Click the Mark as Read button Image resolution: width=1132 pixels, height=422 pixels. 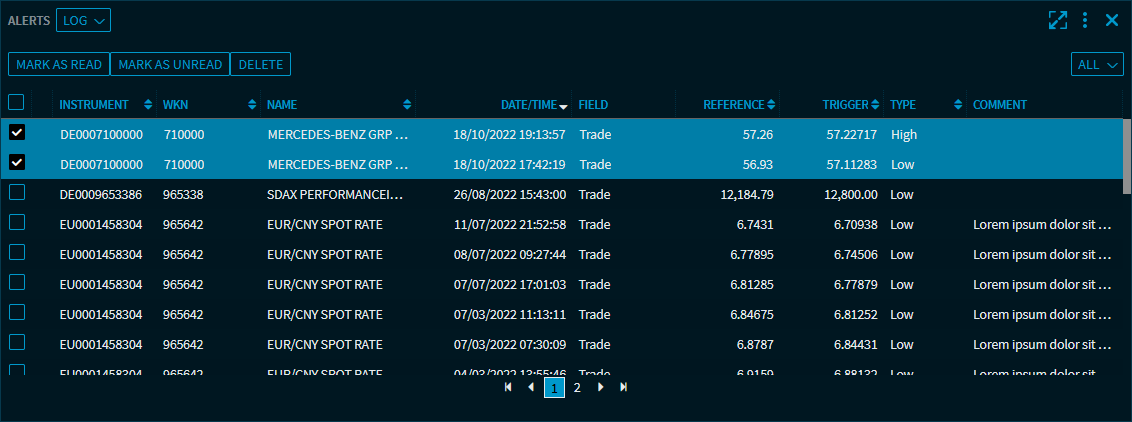[59, 65]
